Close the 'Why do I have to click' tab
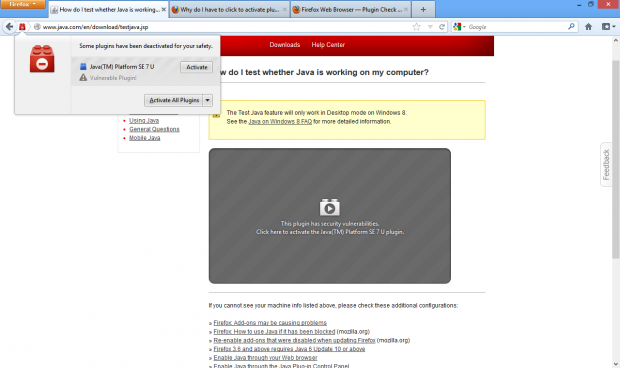 284,9
